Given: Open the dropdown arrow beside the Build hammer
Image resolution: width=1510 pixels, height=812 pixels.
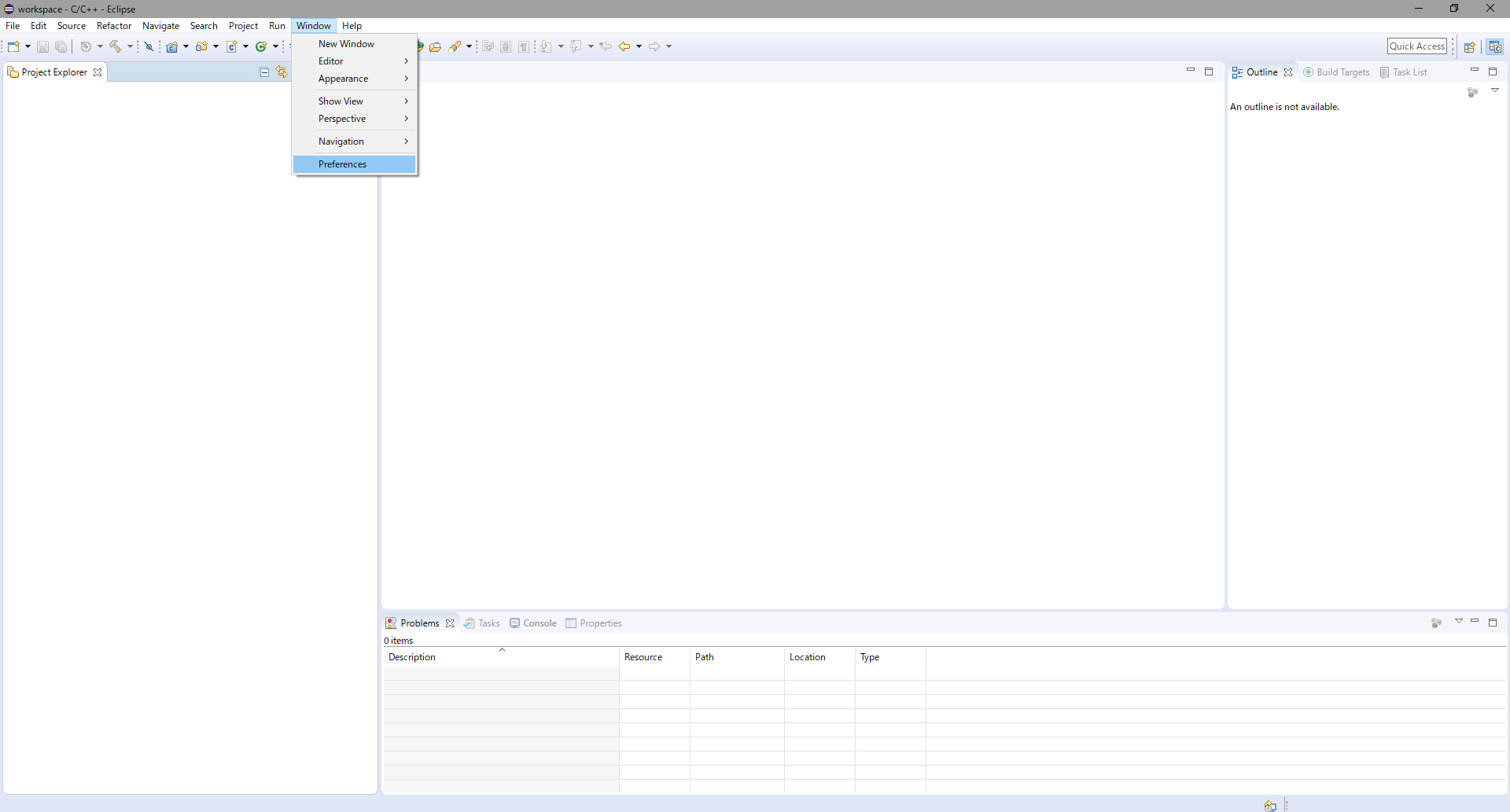Looking at the screenshot, I should 131,46.
